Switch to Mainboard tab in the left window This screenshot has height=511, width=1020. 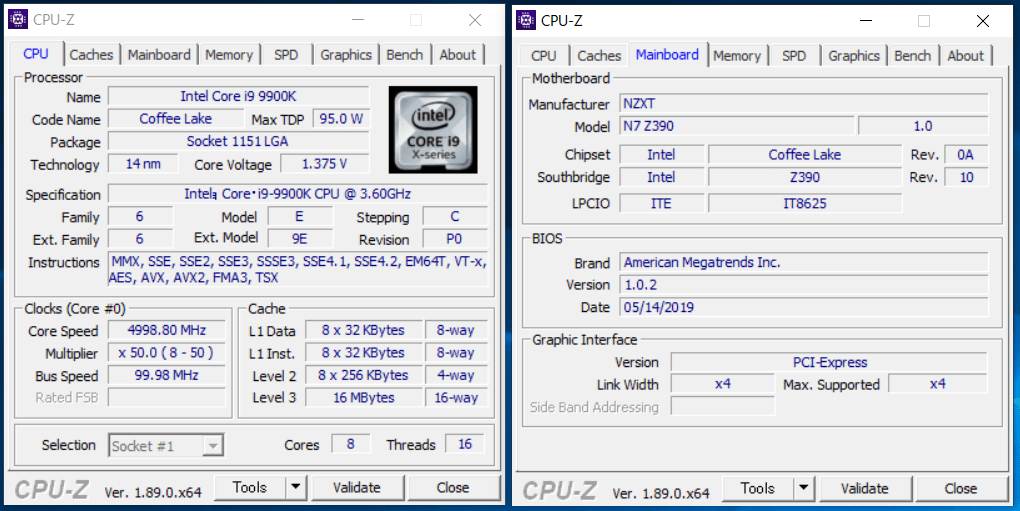coord(159,55)
